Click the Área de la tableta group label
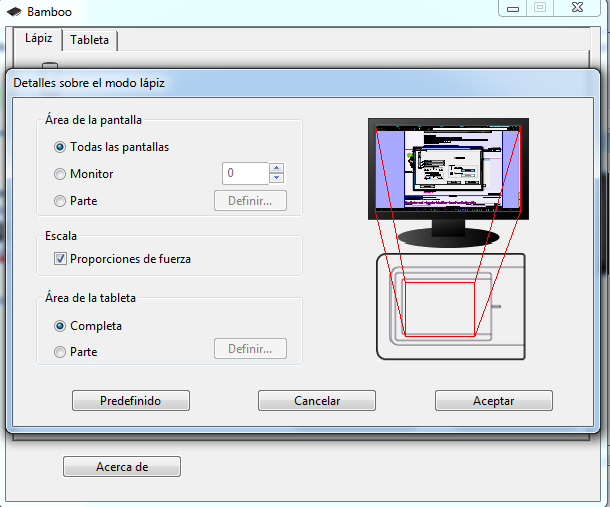Screen dimensions: 610x507 point(90,298)
